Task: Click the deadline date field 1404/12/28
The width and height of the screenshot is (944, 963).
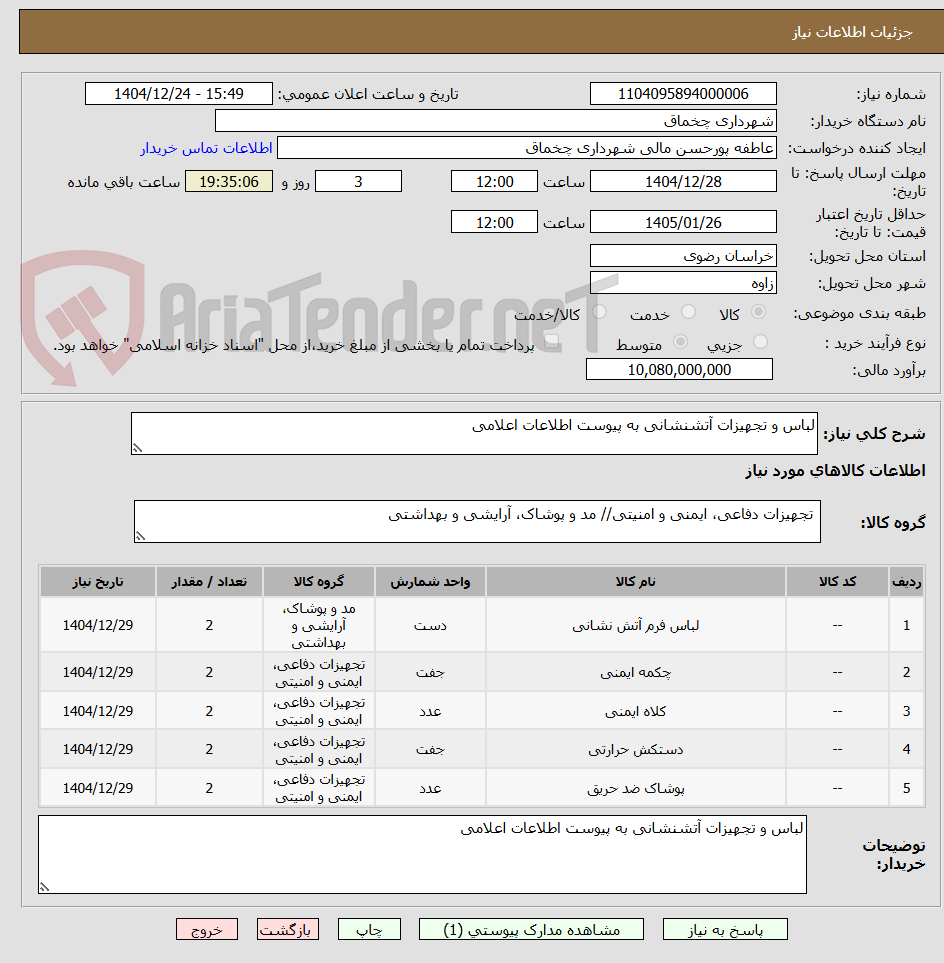Action: pyautogui.click(x=683, y=182)
